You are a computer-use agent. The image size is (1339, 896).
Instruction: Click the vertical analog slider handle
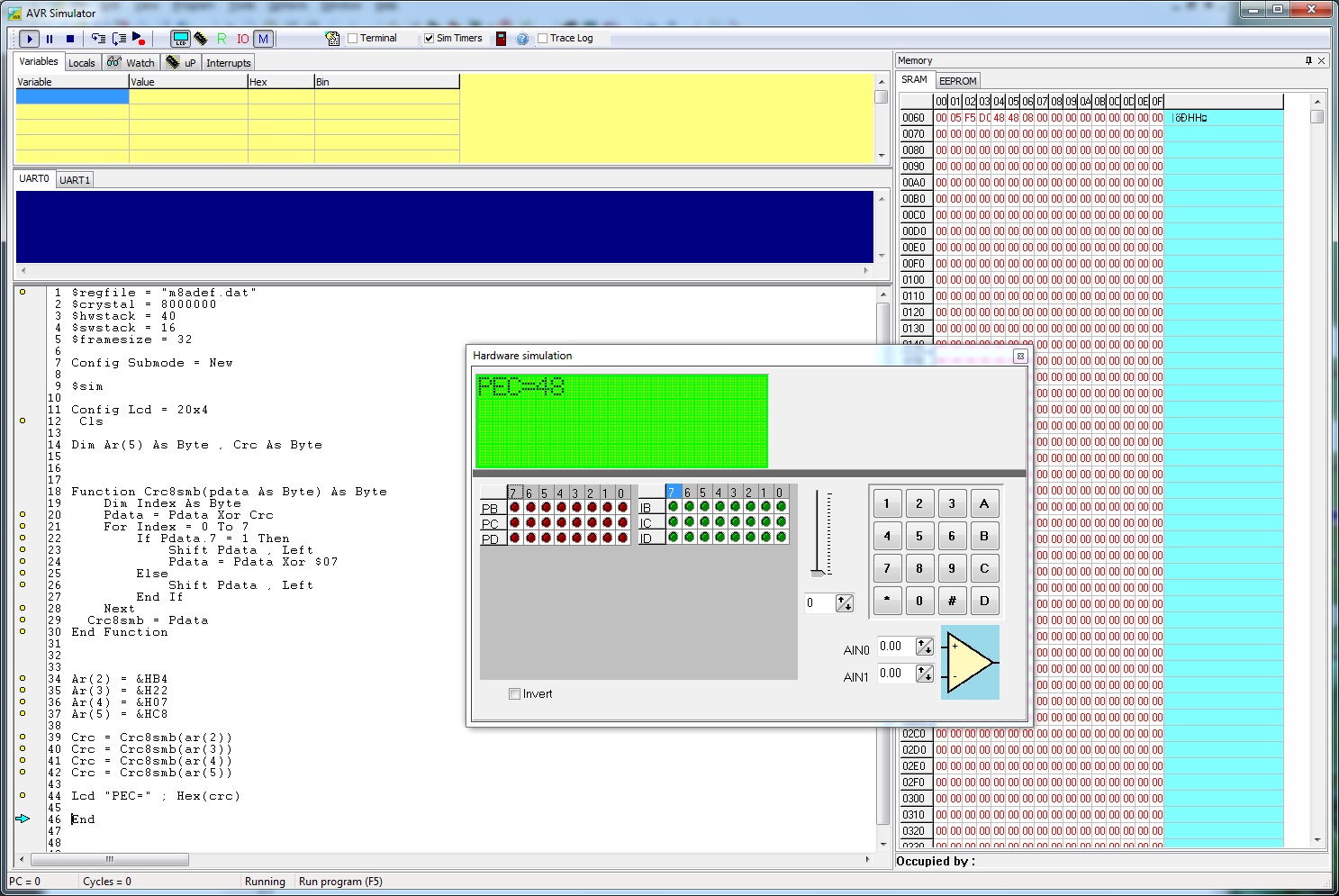pos(818,572)
